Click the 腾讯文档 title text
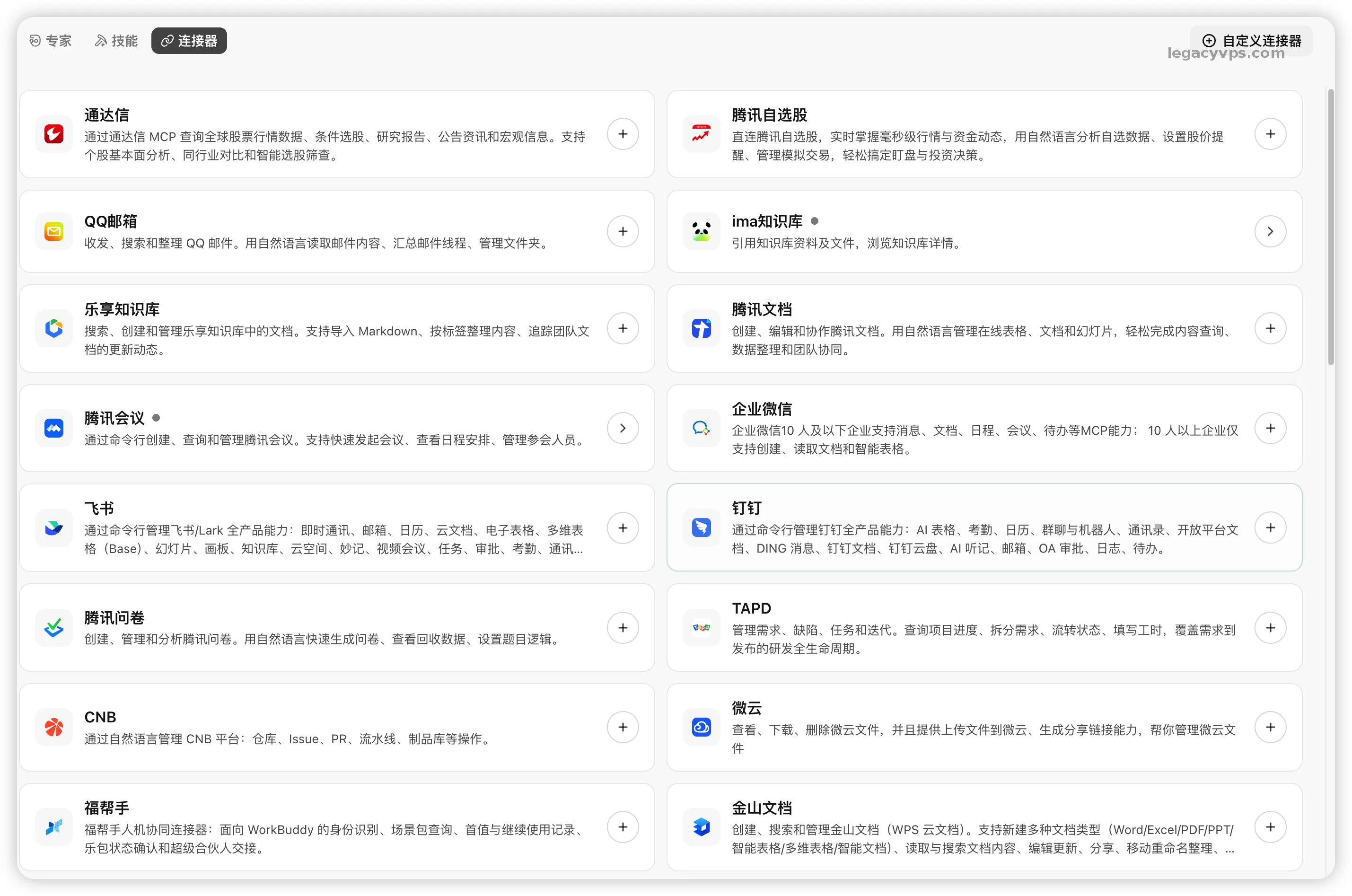Screen dimensions: 1352x896 pos(762,309)
